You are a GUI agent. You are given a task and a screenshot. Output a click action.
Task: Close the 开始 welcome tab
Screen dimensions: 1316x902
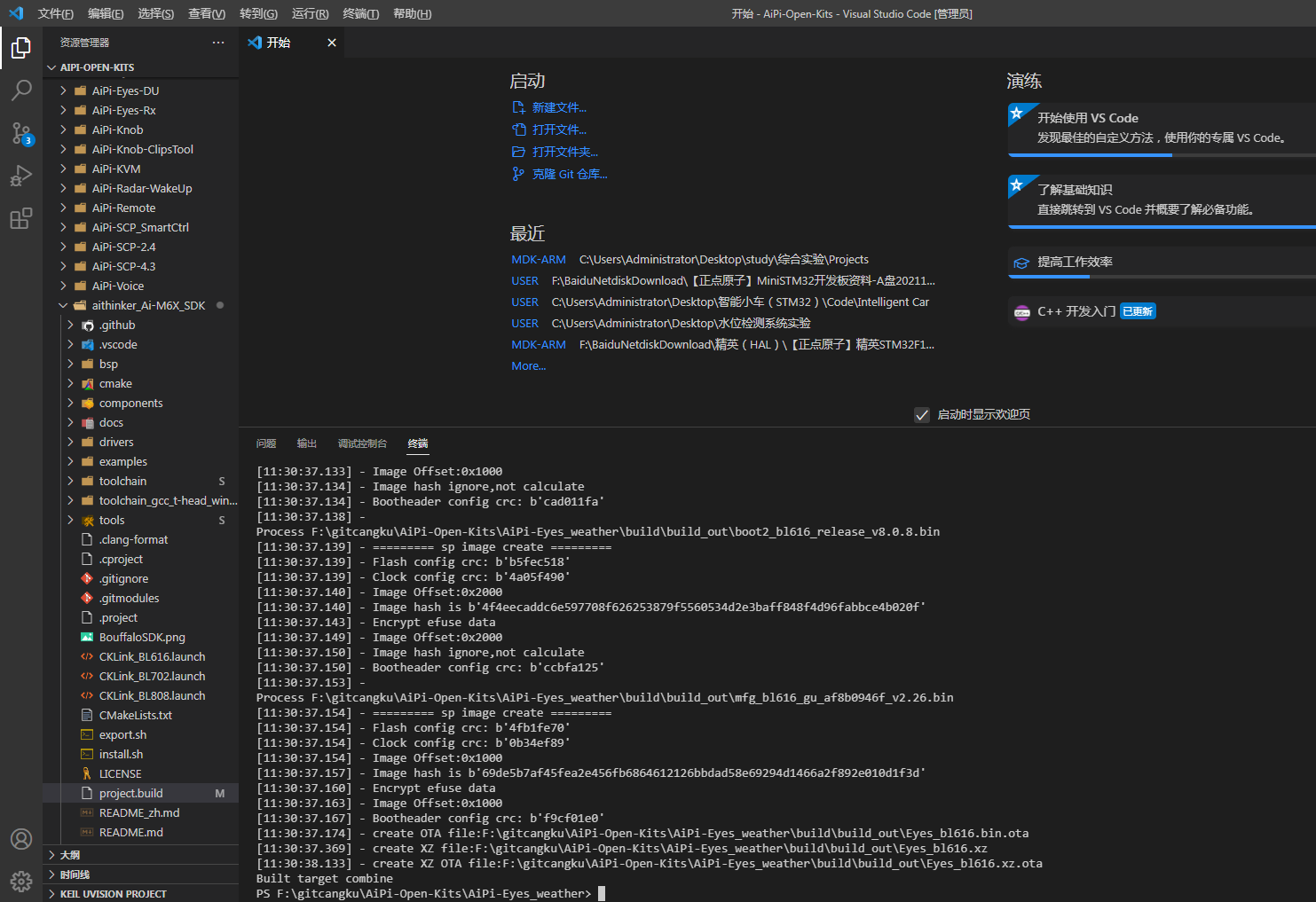[x=332, y=43]
